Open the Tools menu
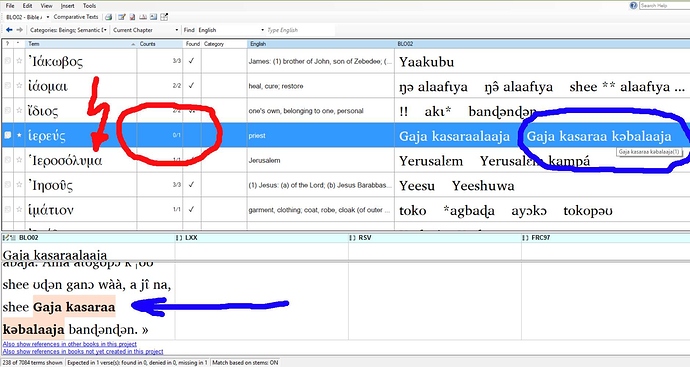The height and width of the screenshot is (367, 690). (x=89, y=6)
